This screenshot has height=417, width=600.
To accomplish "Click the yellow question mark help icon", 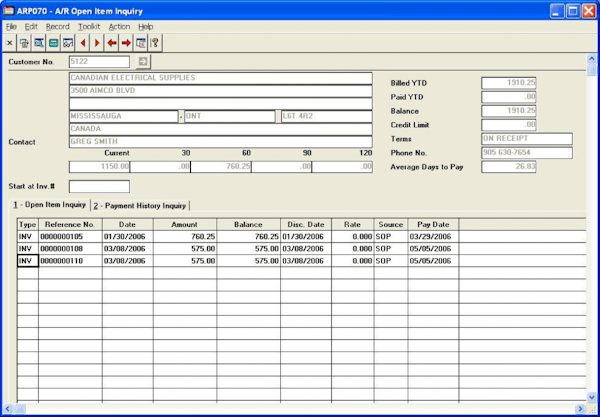I will click(155, 43).
